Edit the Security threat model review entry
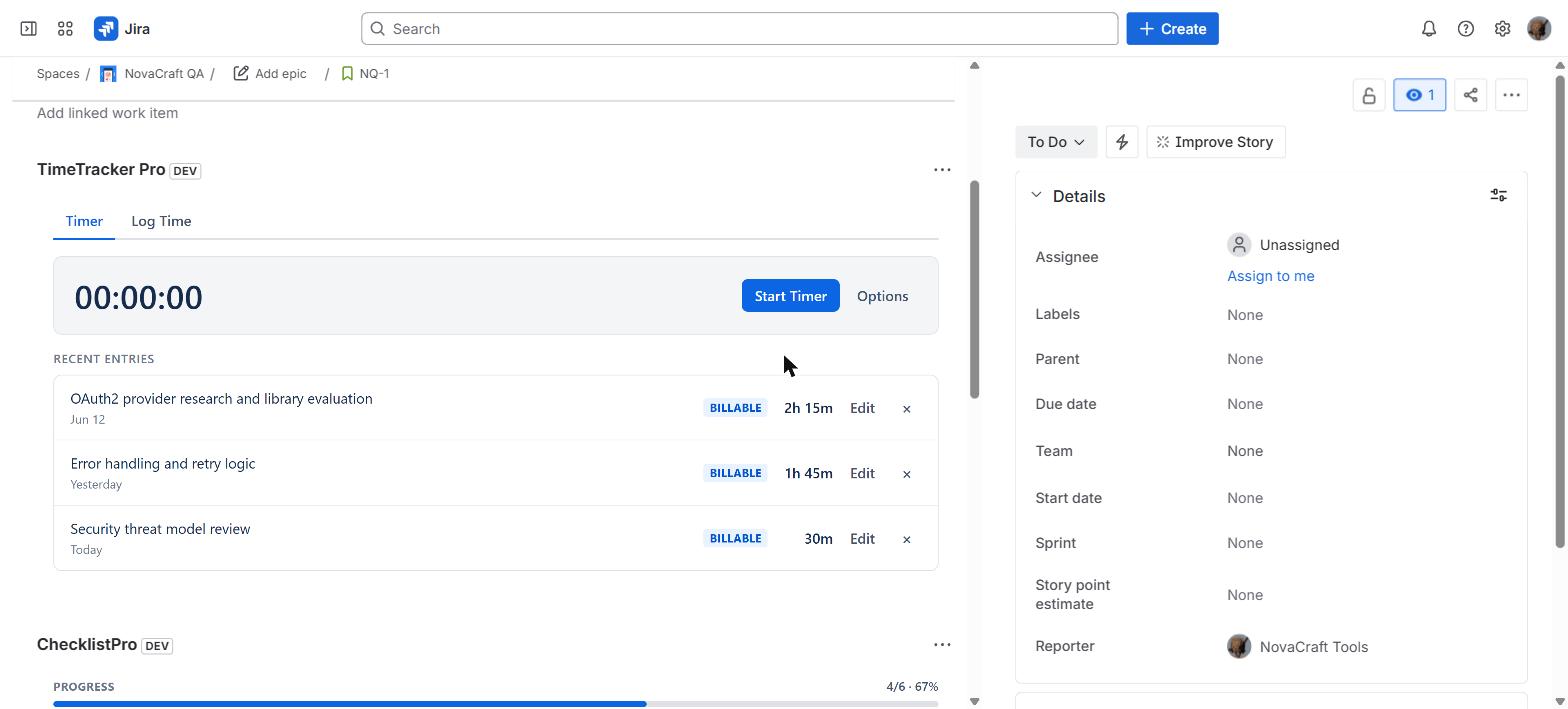 [x=862, y=538]
